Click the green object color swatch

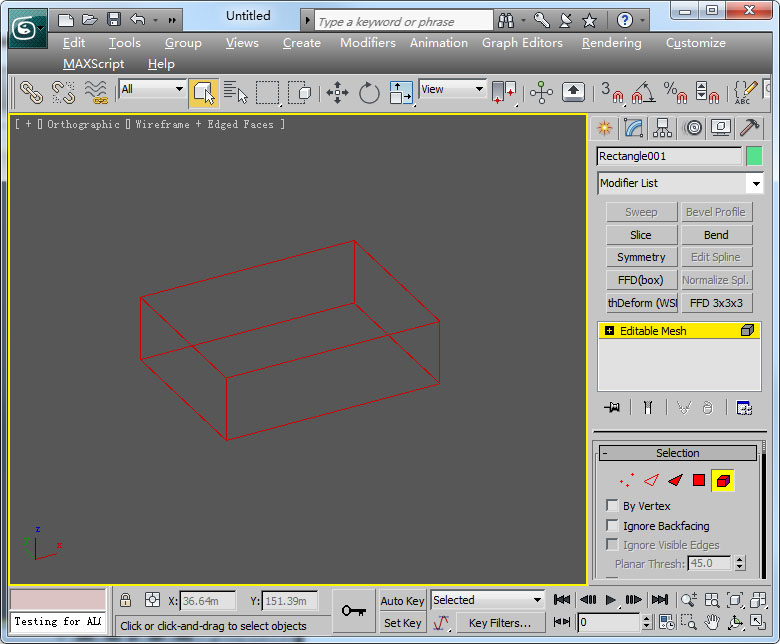click(x=754, y=156)
